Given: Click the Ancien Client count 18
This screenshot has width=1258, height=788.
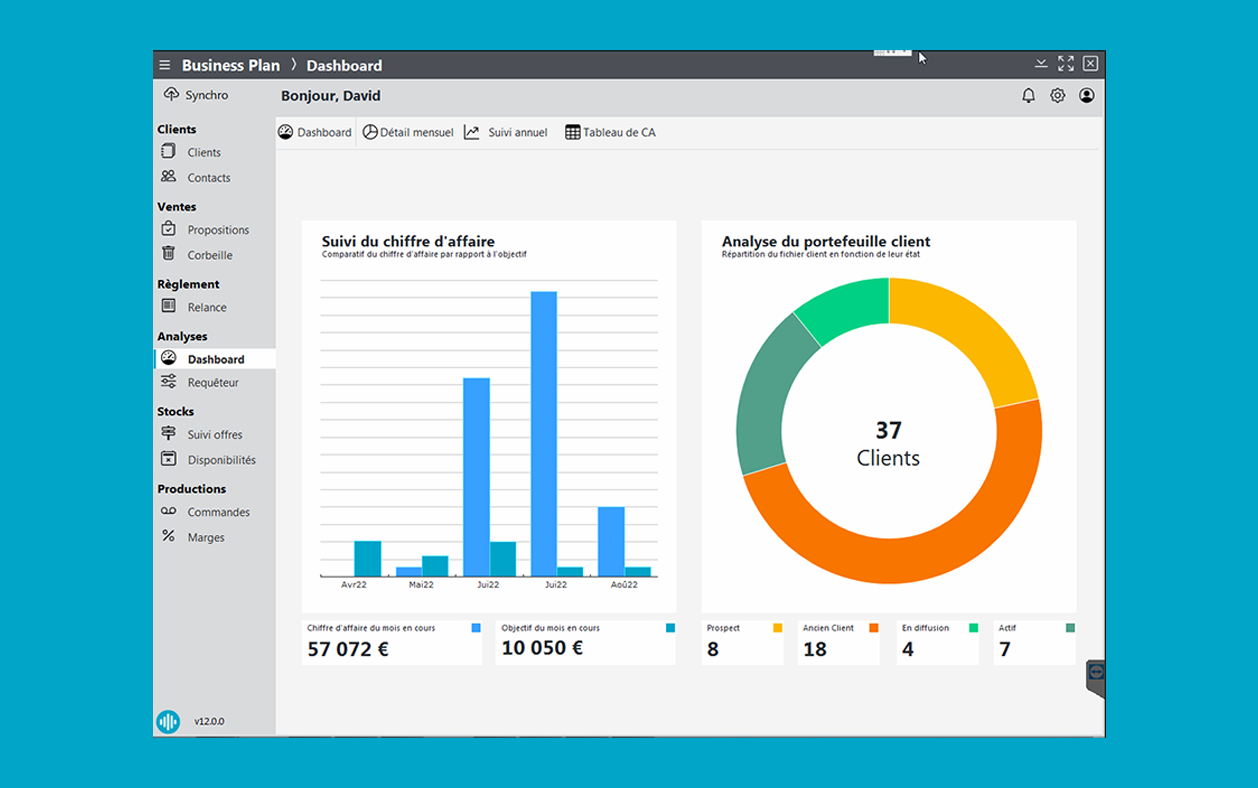Looking at the screenshot, I should (815, 649).
